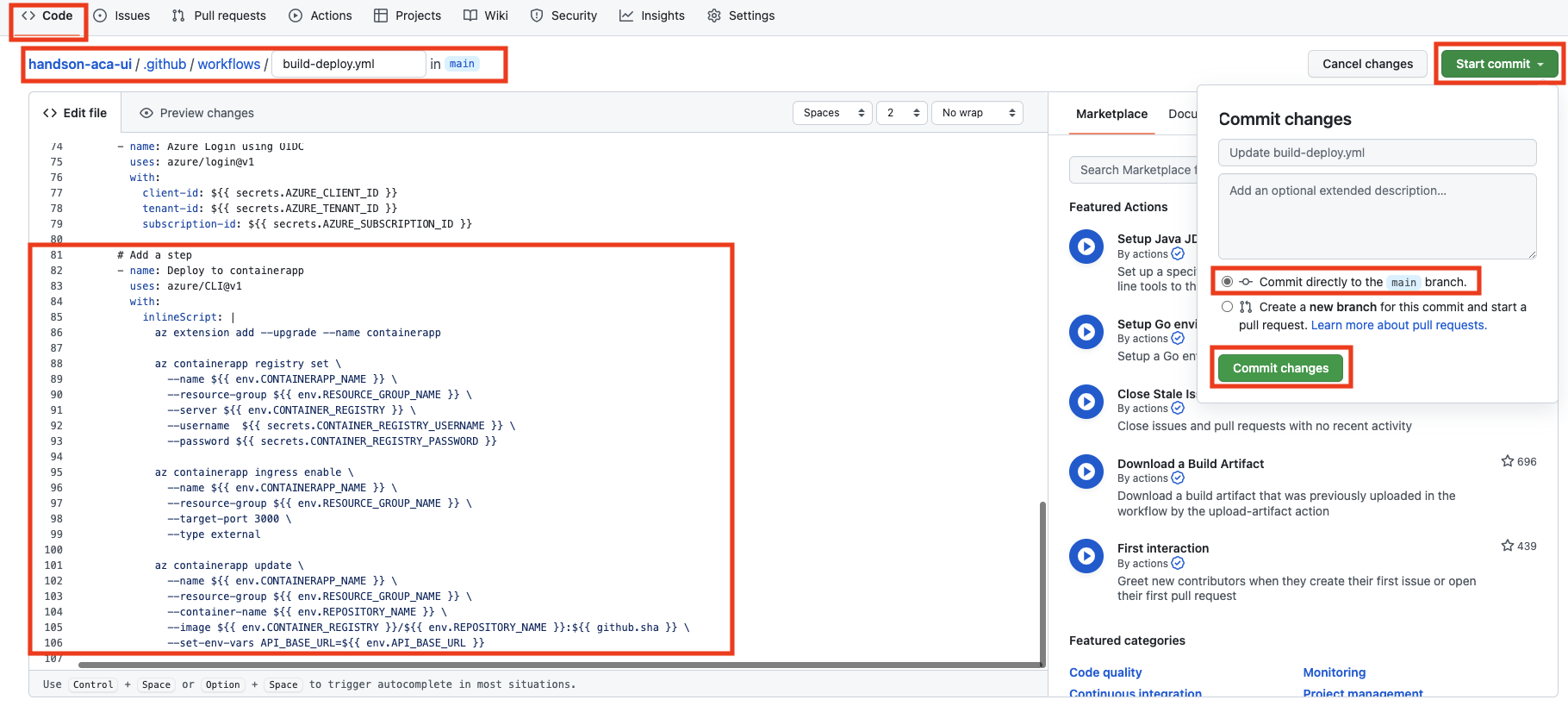
Task: Go to the Pull requests tab
Action: [219, 16]
